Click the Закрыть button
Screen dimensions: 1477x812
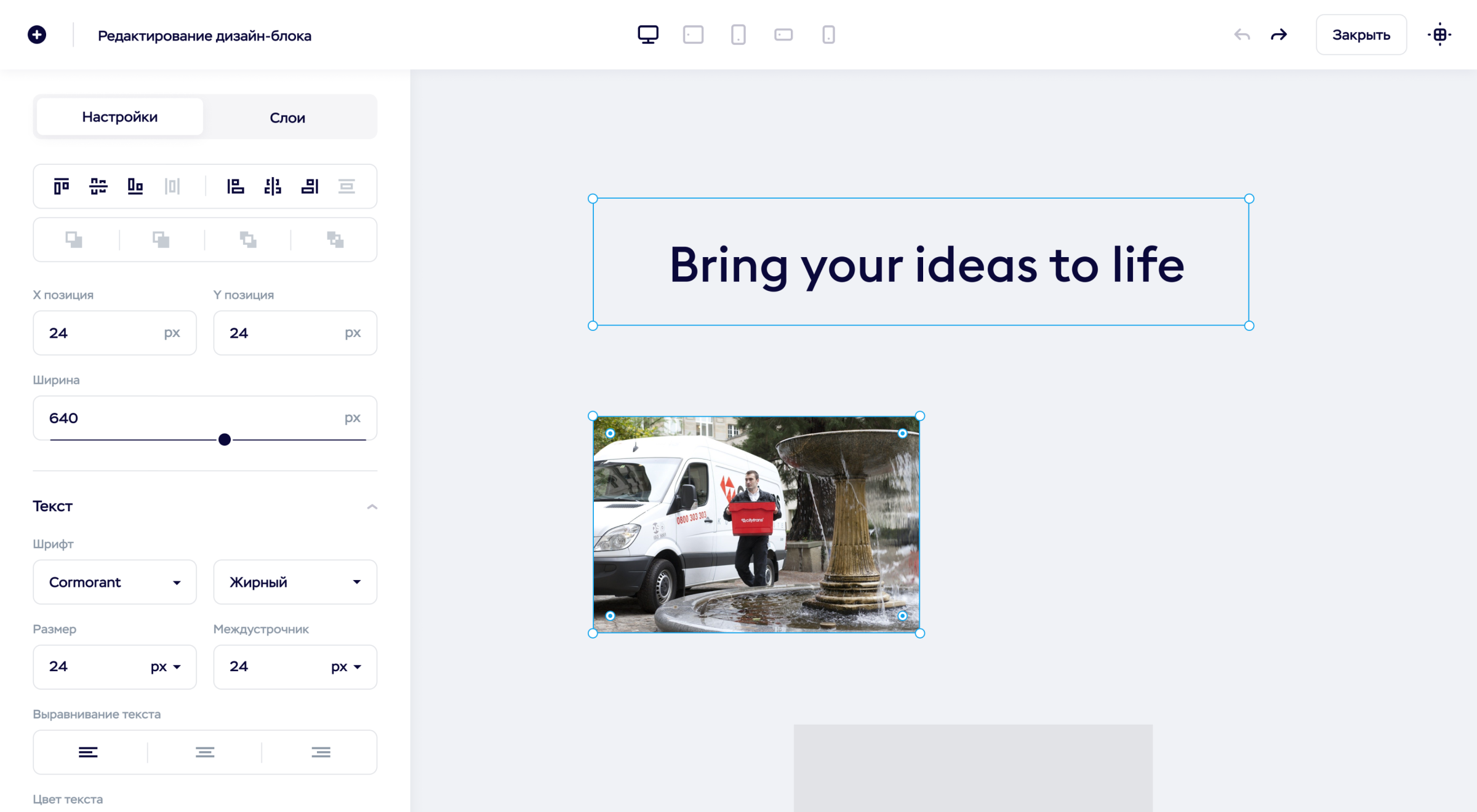tap(1361, 34)
